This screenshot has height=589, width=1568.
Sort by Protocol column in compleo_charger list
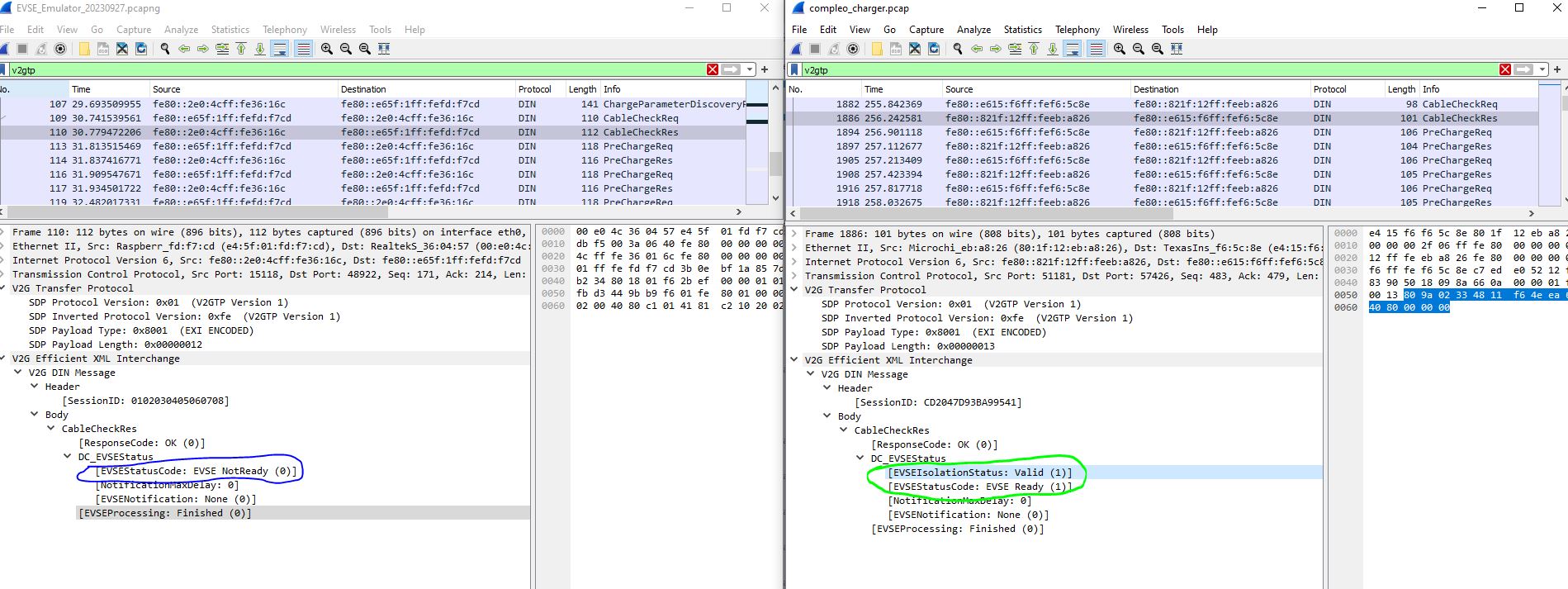(1329, 89)
